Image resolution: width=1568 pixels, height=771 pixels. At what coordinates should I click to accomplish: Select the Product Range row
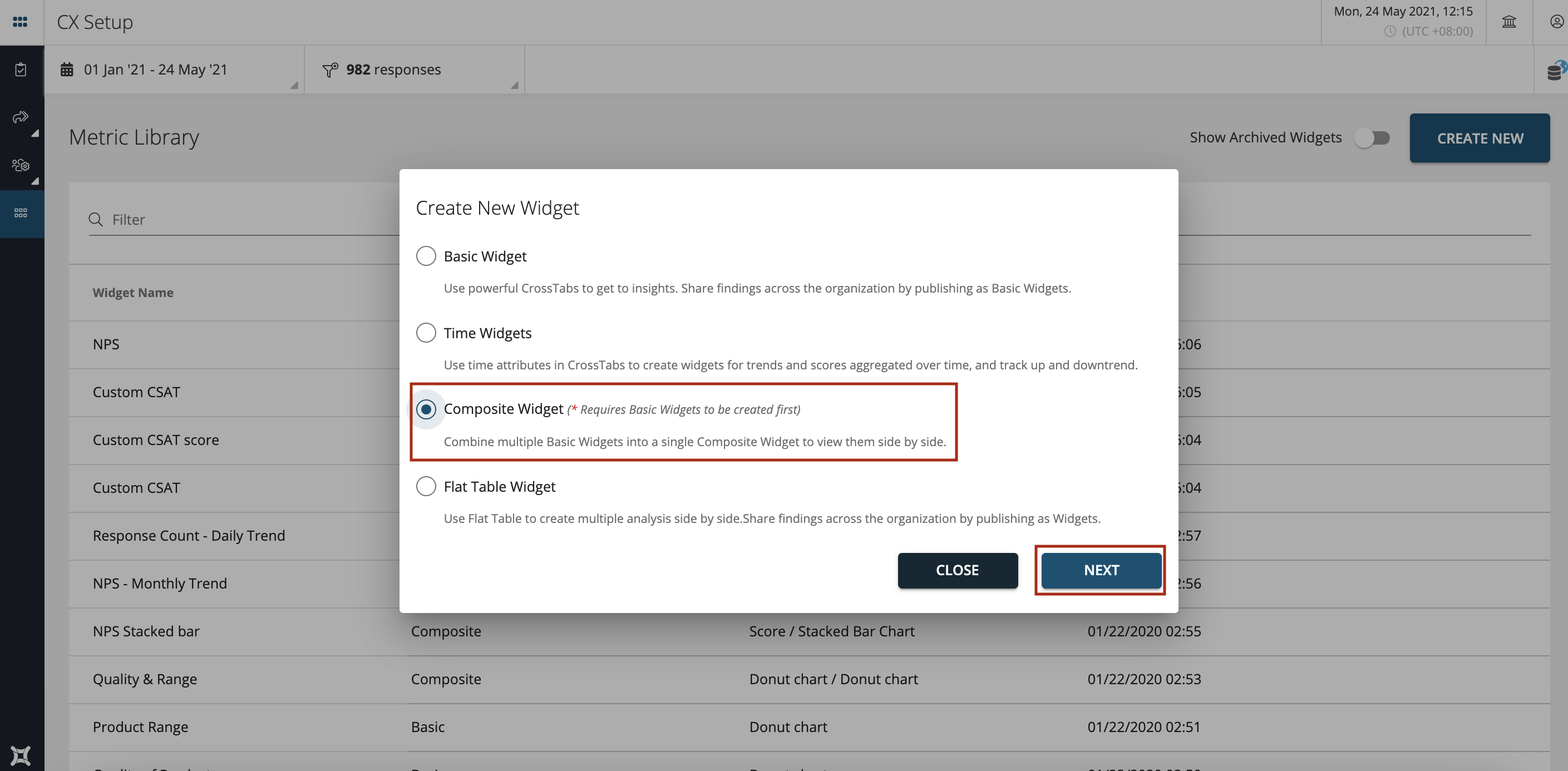[810, 727]
